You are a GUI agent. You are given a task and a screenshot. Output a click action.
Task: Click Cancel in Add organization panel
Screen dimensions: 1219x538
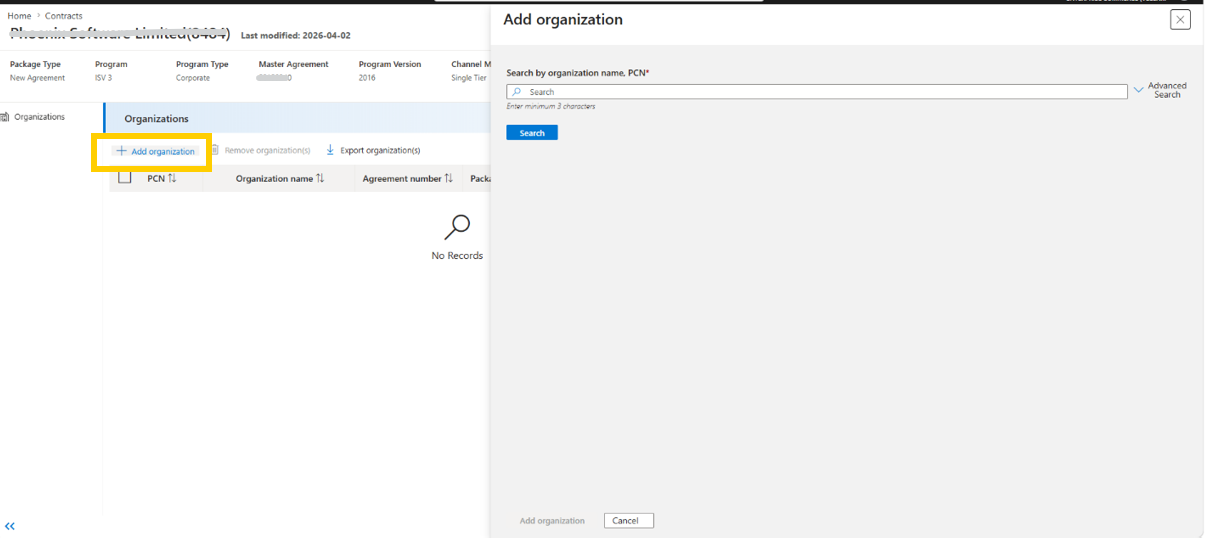[x=629, y=521]
